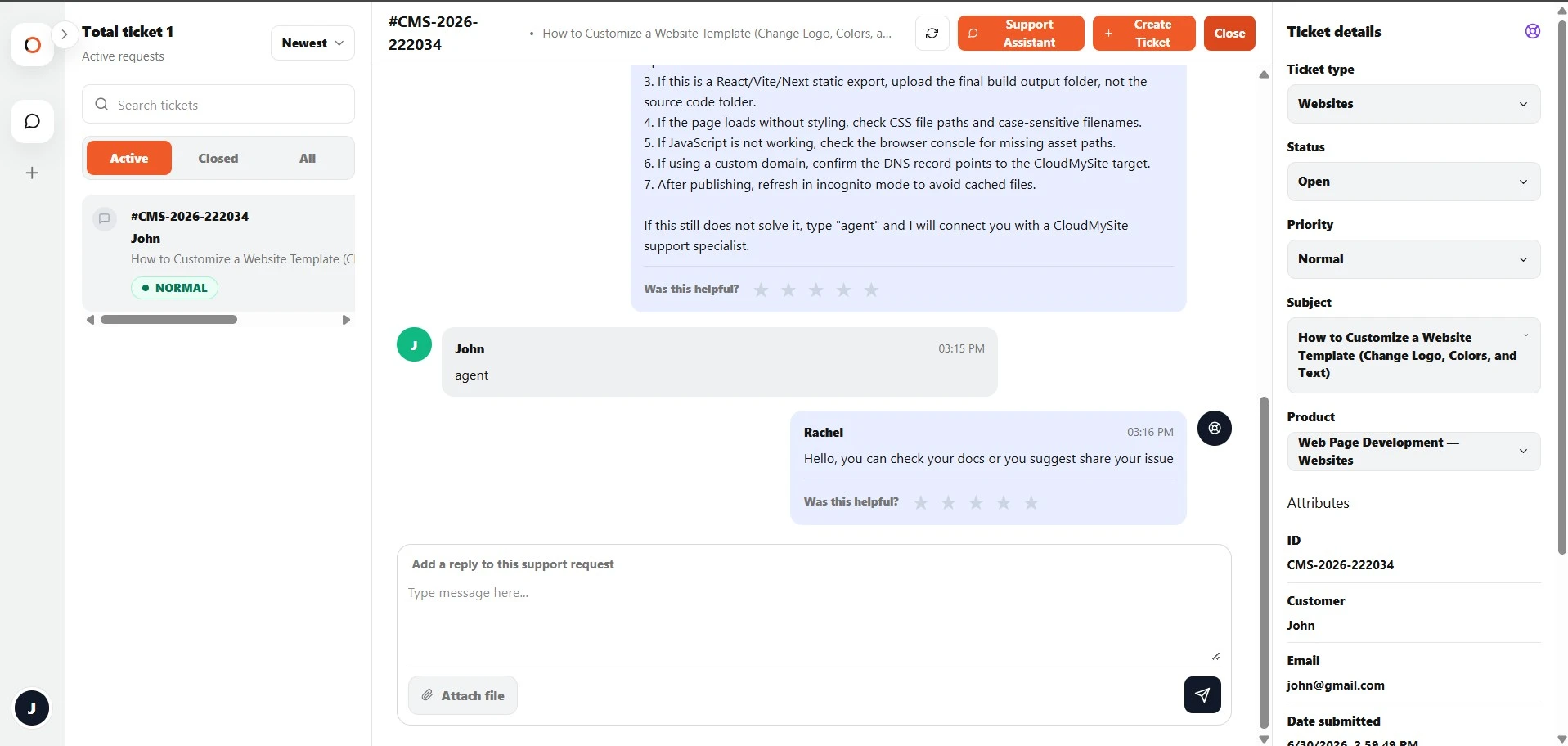Expand the Subject field dropdown
Image resolution: width=1568 pixels, height=746 pixels.
pos(1413,355)
